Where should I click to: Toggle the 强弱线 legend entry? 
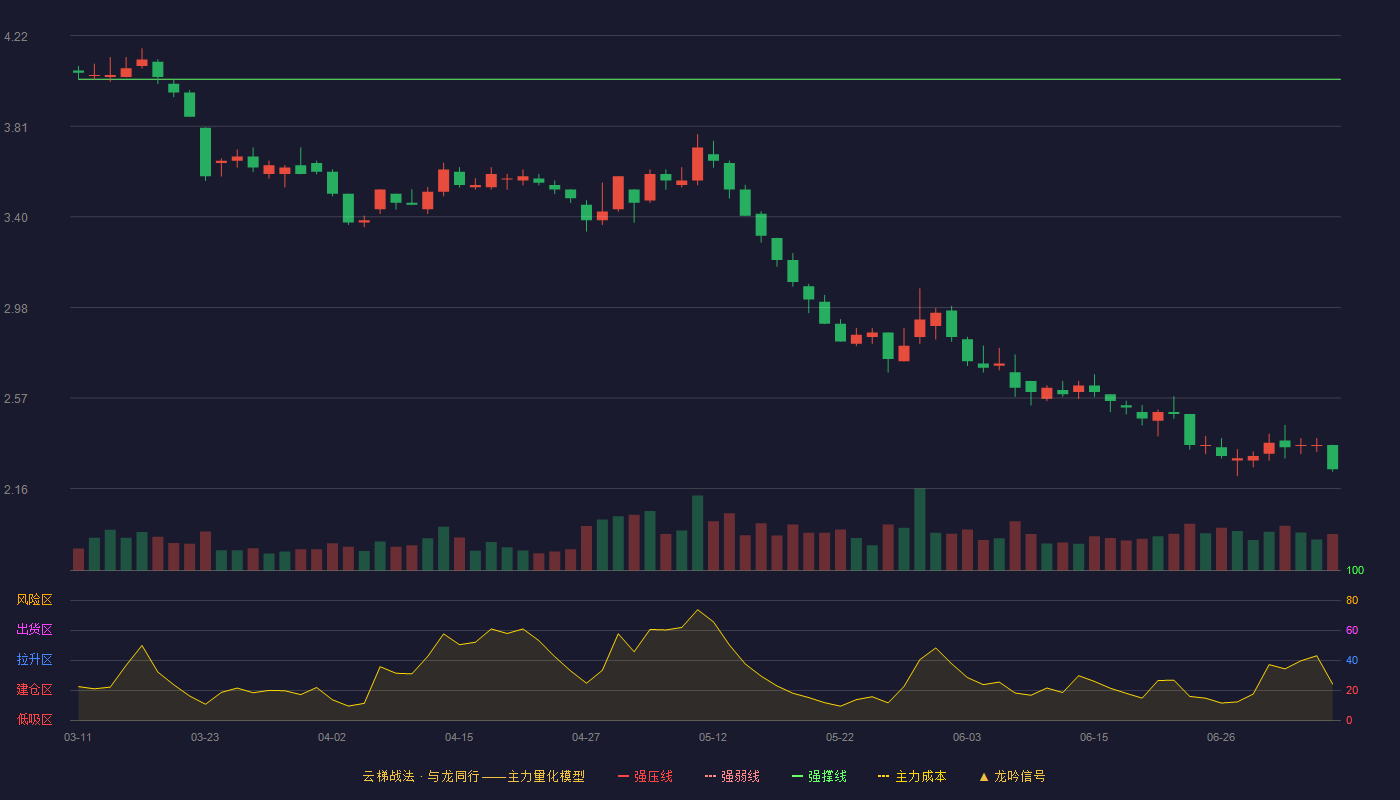click(x=732, y=776)
